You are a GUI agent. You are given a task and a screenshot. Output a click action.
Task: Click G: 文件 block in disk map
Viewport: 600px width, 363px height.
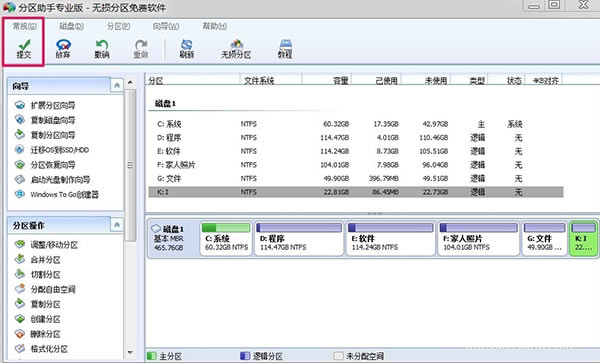(x=544, y=238)
